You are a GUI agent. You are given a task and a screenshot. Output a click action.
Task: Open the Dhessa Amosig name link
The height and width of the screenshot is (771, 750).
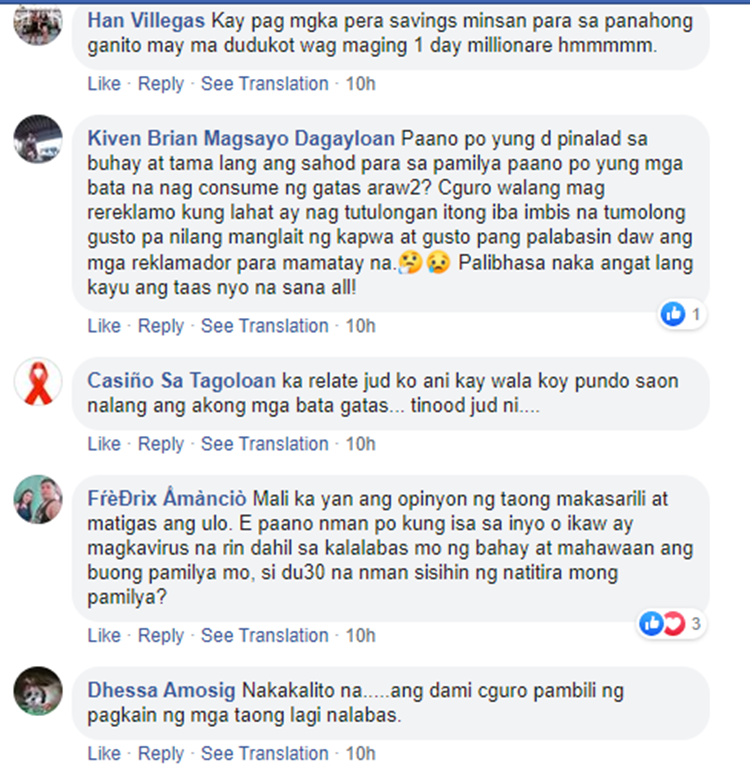click(x=161, y=690)
